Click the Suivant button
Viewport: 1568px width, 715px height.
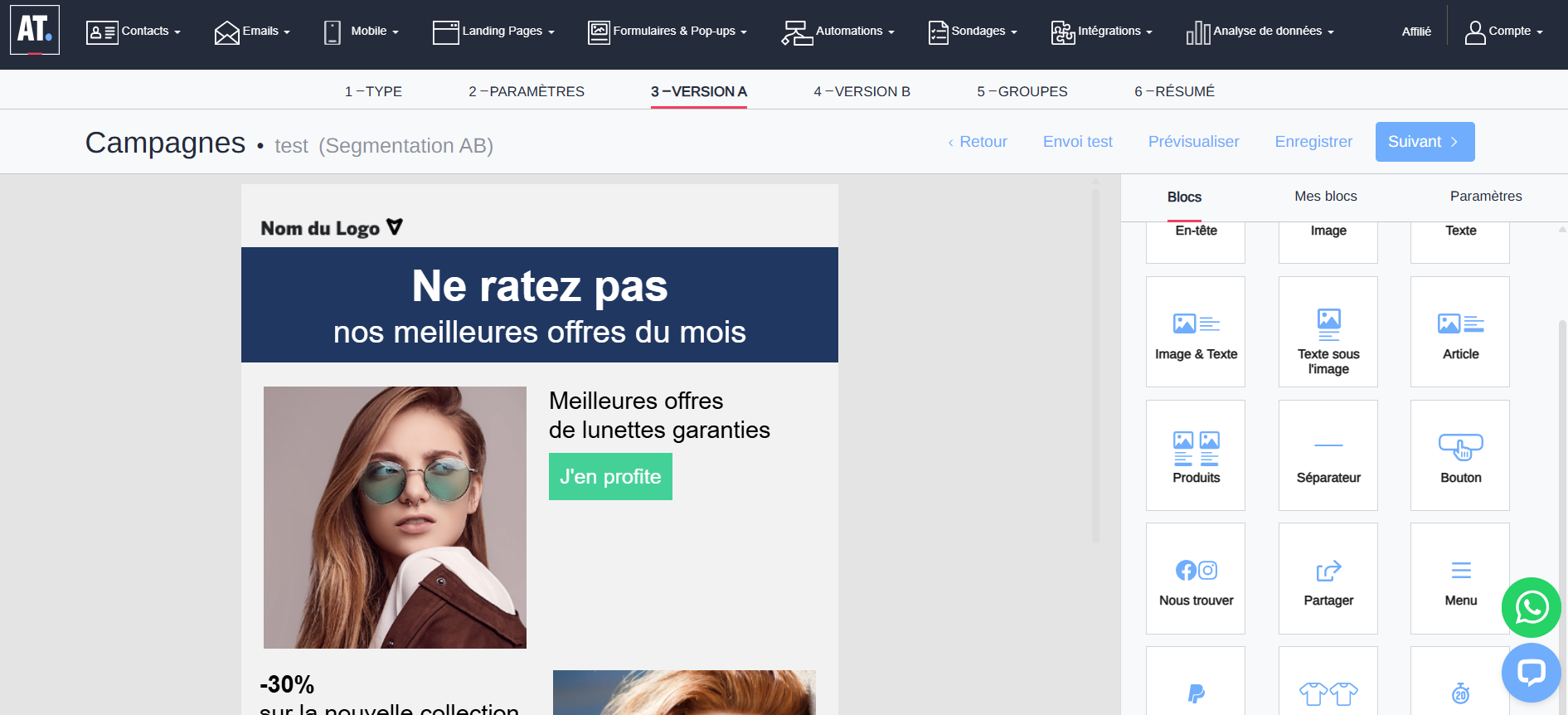(x=1425, y=142)
